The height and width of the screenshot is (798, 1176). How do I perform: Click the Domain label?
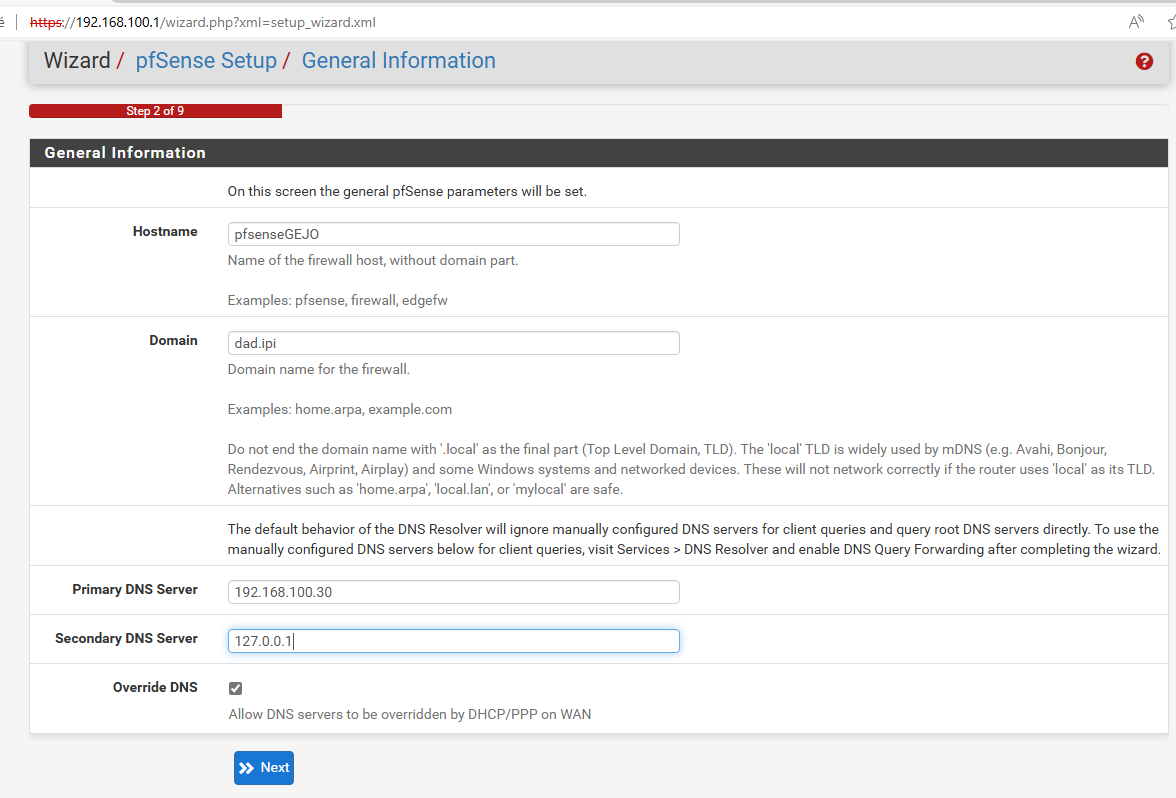(x=173, y=340)
